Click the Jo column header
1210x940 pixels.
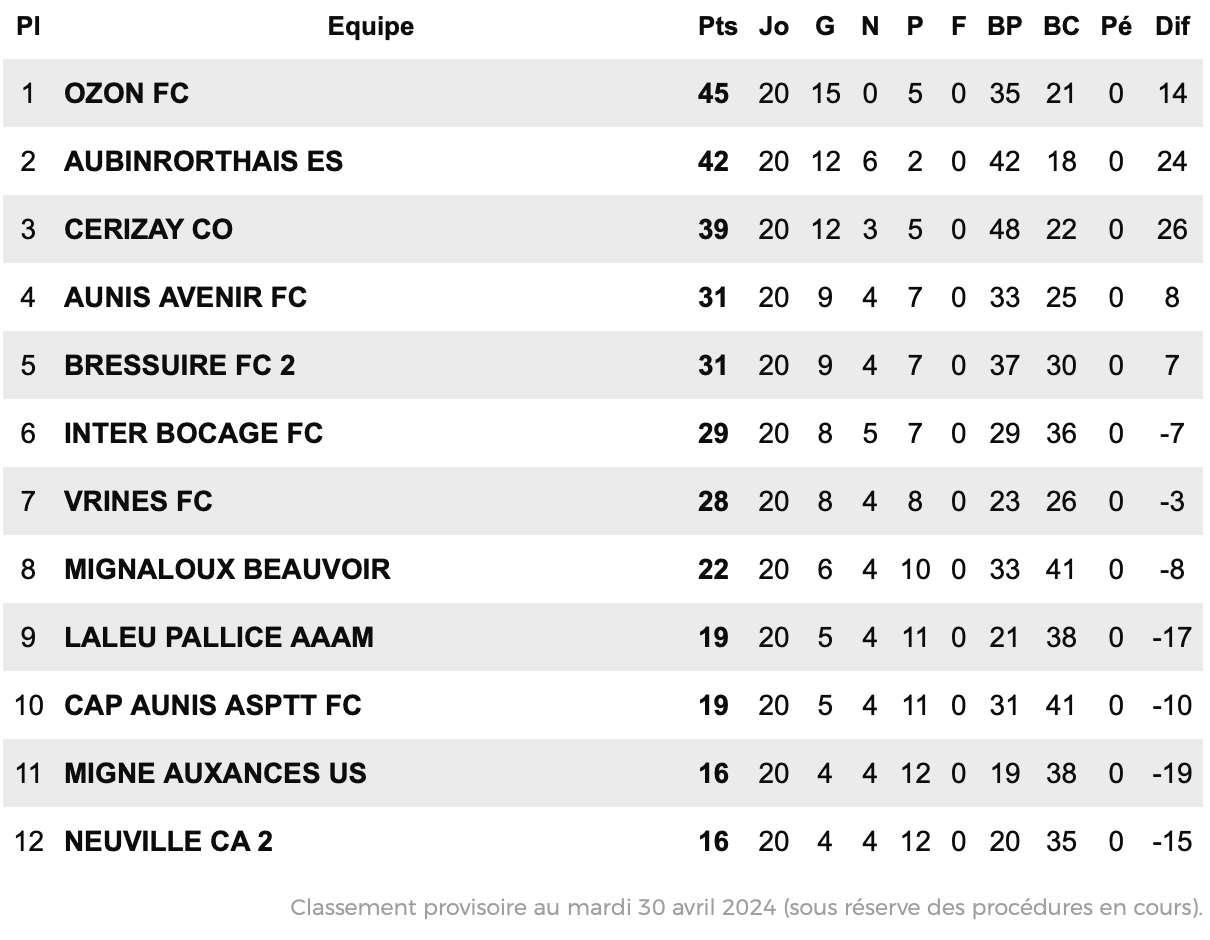click(x=773, y=26)
